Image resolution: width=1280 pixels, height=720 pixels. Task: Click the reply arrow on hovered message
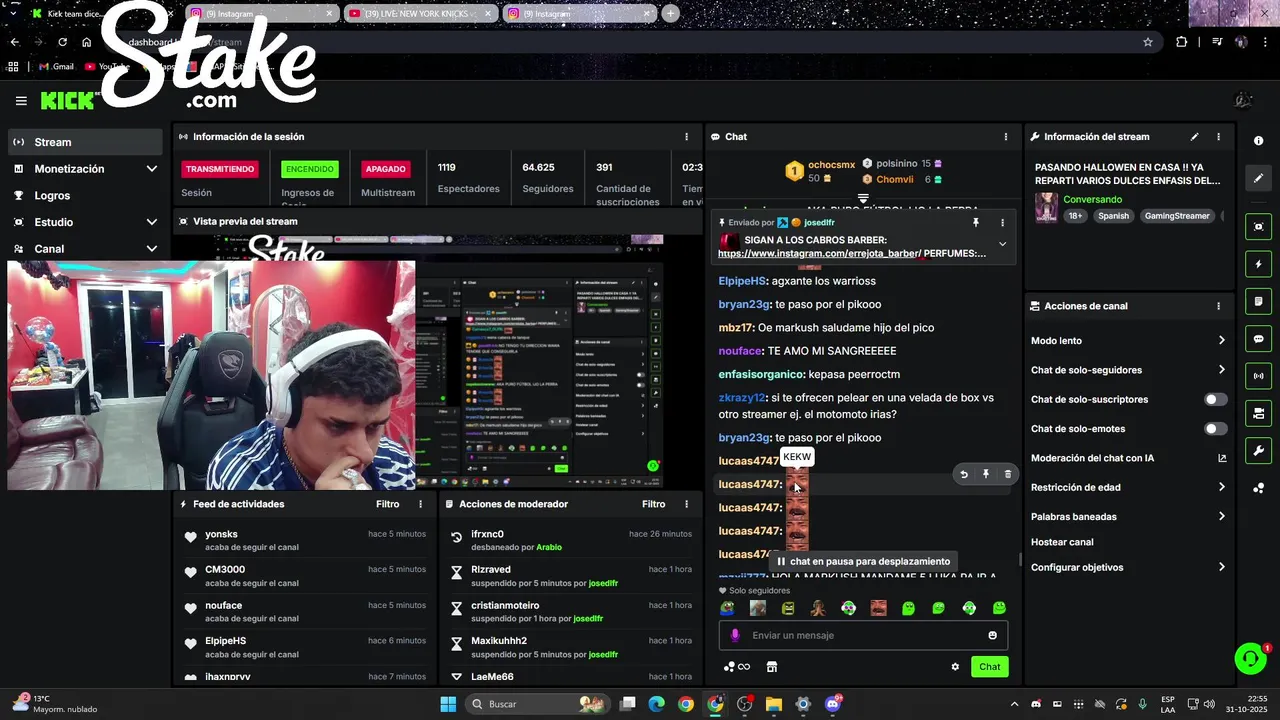(964, 474)
